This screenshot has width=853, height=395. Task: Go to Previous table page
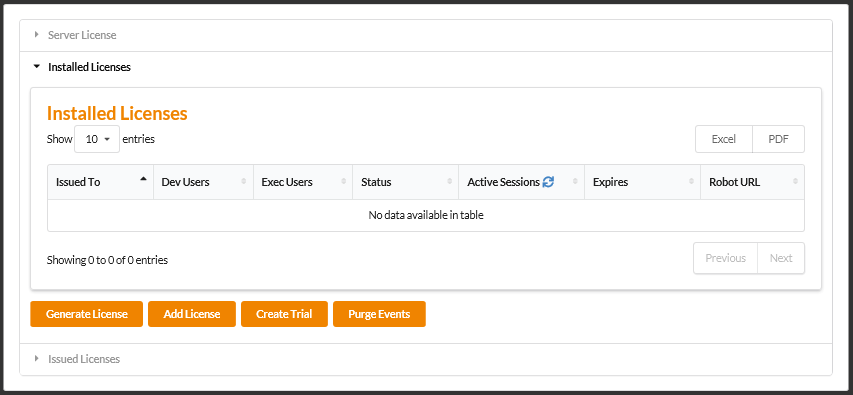pos(725,258)
